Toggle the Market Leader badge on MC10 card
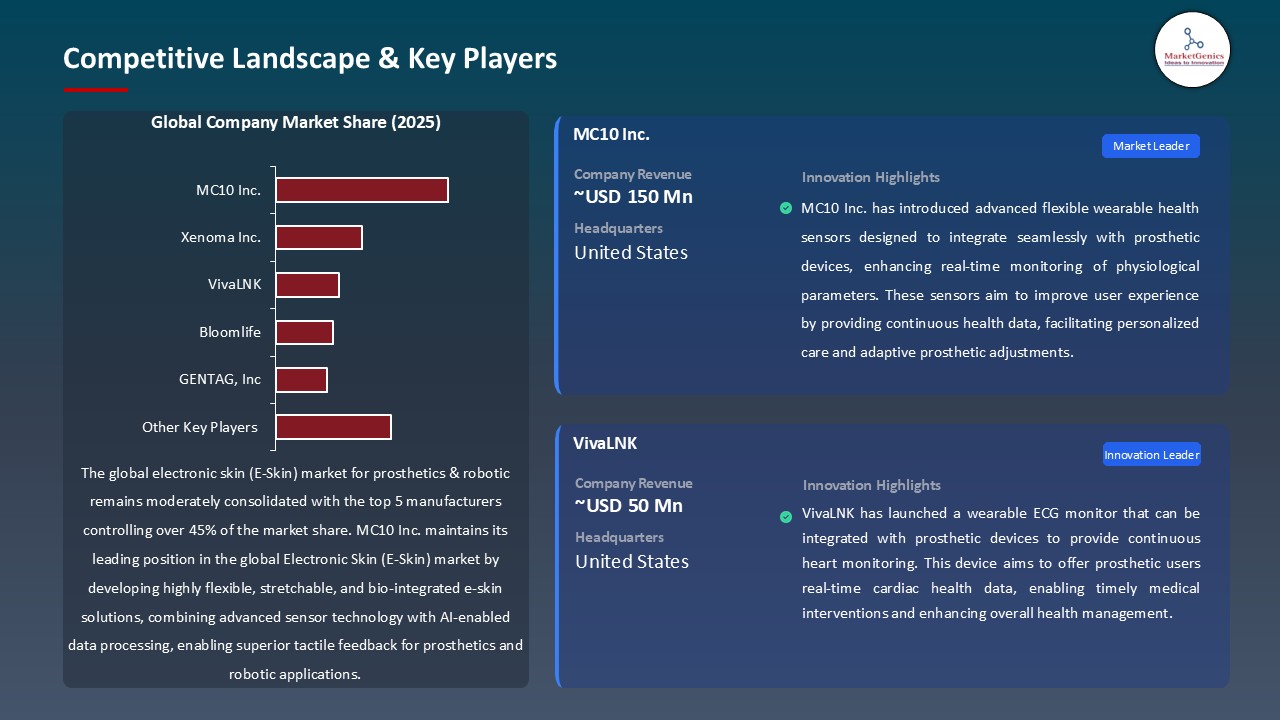Viewport: 1280px width, 720px height. coord(1150,145)
